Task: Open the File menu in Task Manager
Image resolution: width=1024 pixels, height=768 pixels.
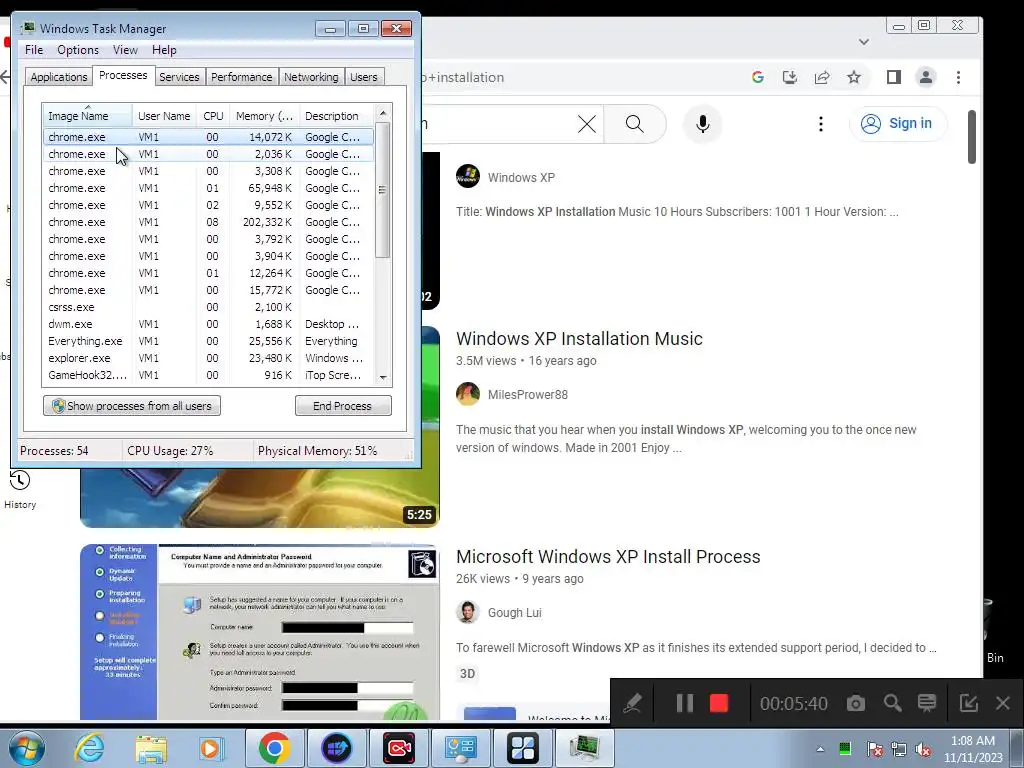Action: click(34, 50)
